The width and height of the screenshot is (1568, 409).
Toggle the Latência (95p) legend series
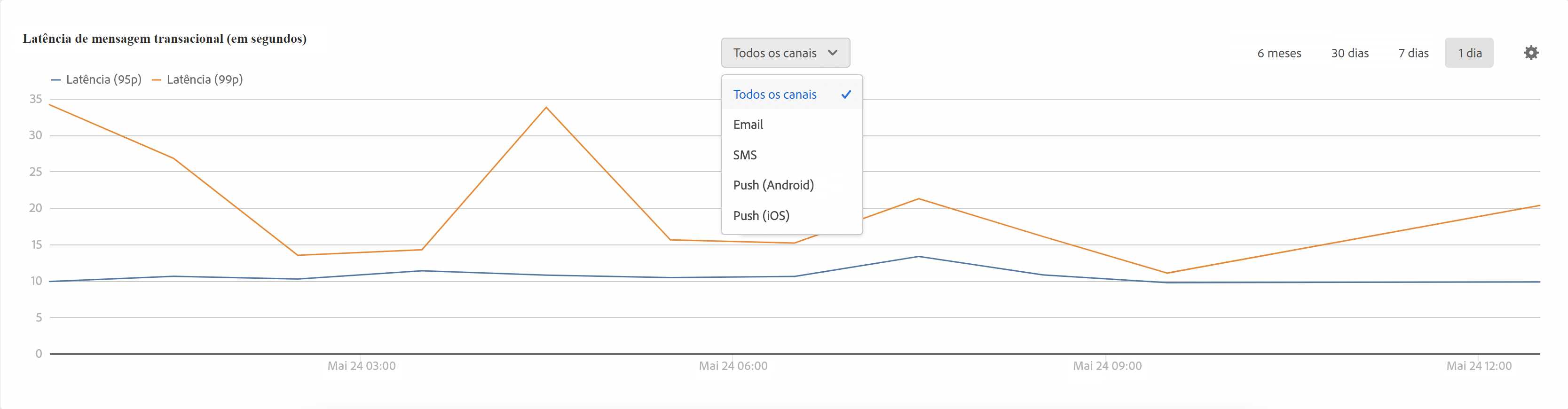[97, 80]
